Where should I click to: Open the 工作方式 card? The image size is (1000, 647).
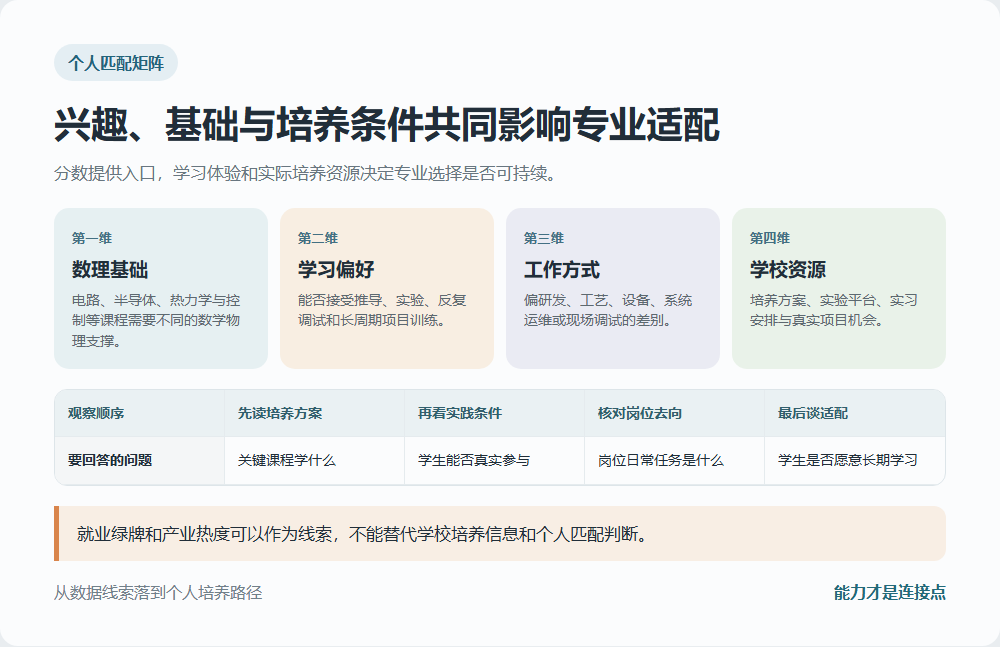pos(613,288)
